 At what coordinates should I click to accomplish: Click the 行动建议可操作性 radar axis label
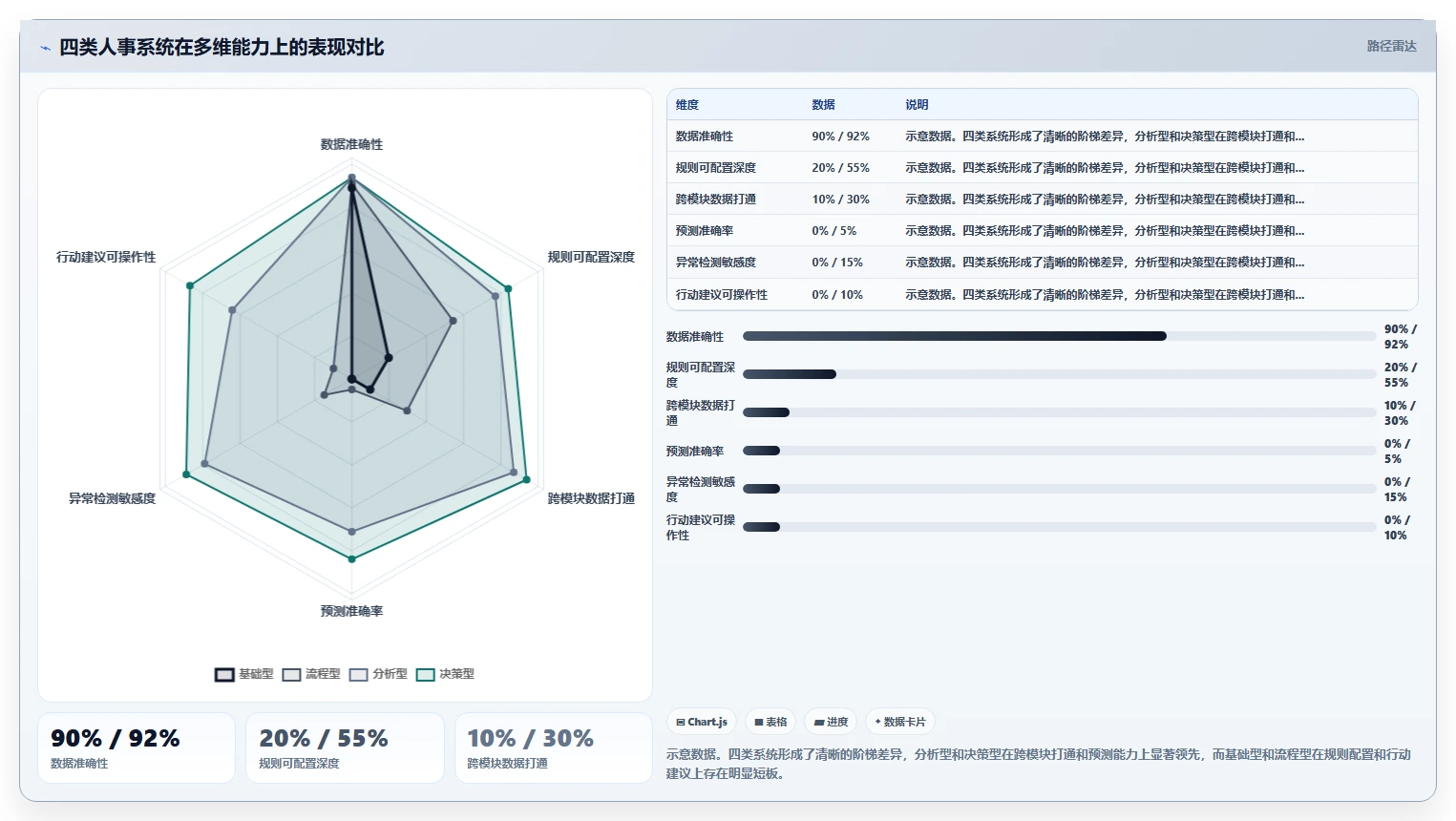coord(106,257)
